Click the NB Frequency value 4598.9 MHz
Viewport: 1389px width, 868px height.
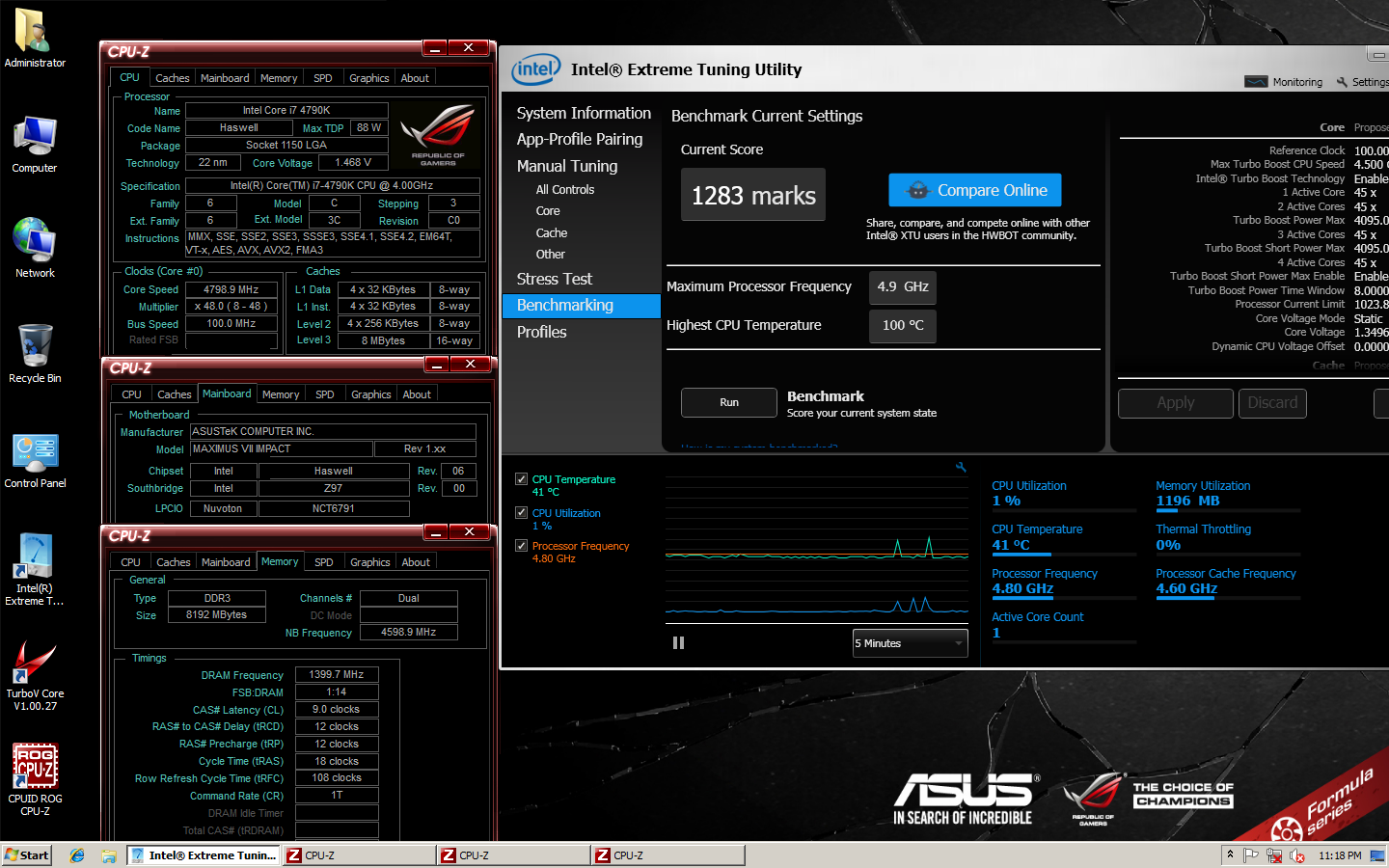[409, 633]
